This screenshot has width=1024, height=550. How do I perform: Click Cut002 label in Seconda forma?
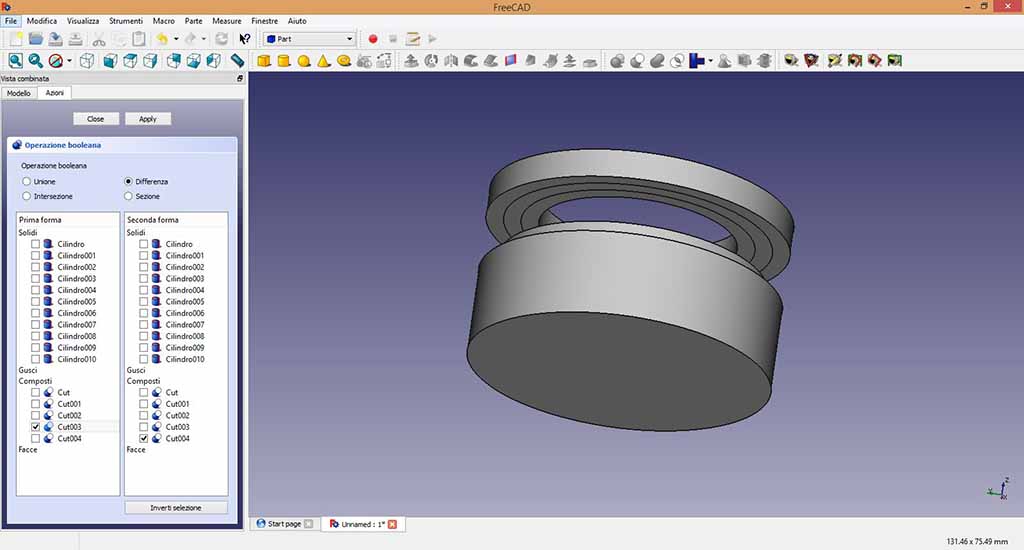[177, 415]
